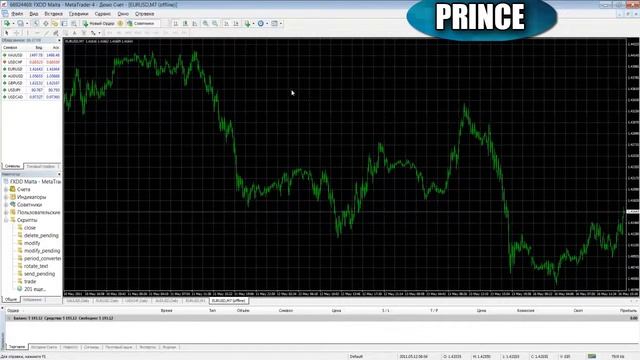Open the Periods clock icon
The width and height of the screenshot is (640, 360).
click(261, 24)
